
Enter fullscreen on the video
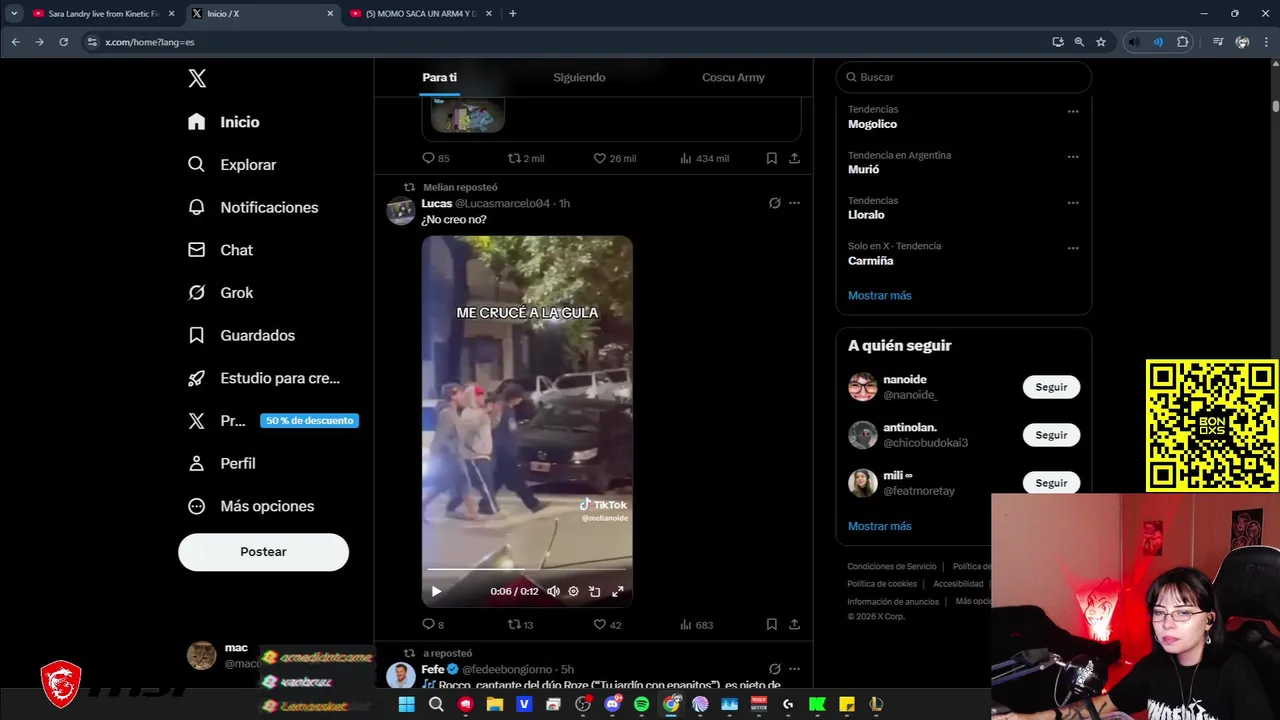(618, 591)
